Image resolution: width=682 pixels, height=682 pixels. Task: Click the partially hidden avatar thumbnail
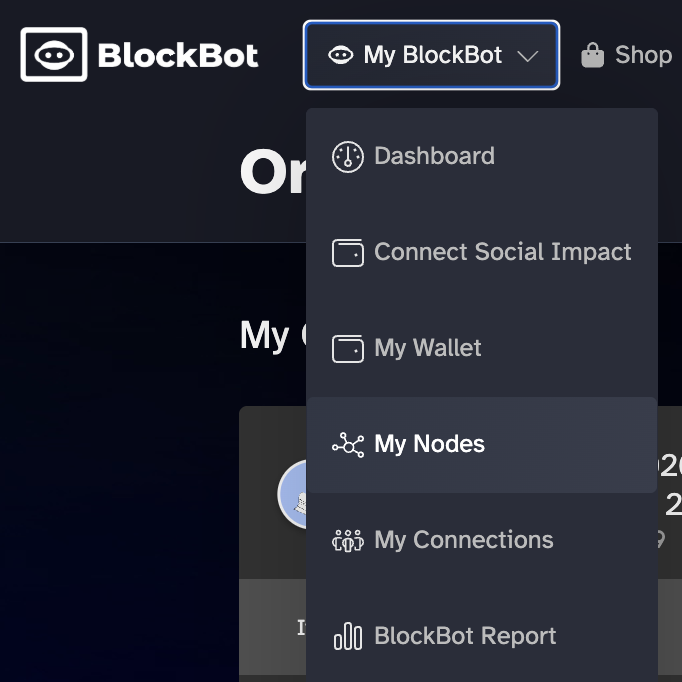coord(292,494)
